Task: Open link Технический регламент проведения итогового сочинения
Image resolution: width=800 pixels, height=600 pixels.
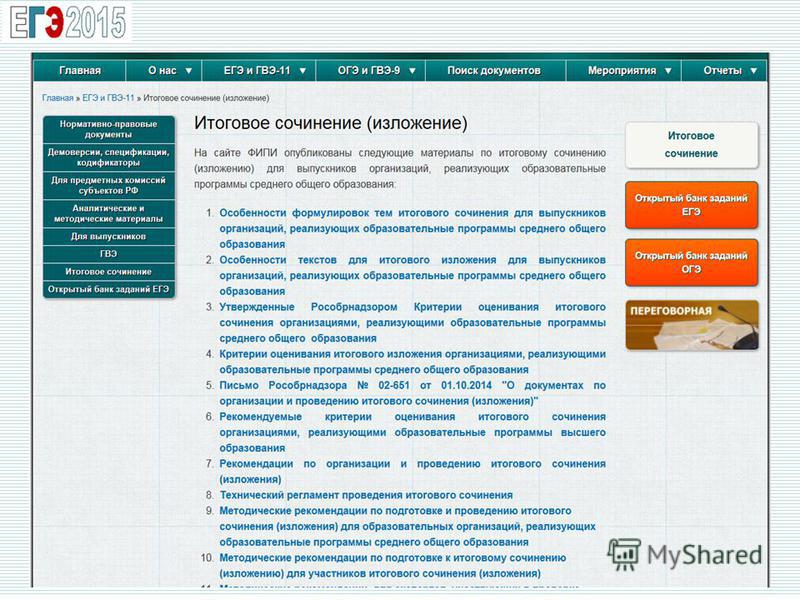Action: pos(366,495)
